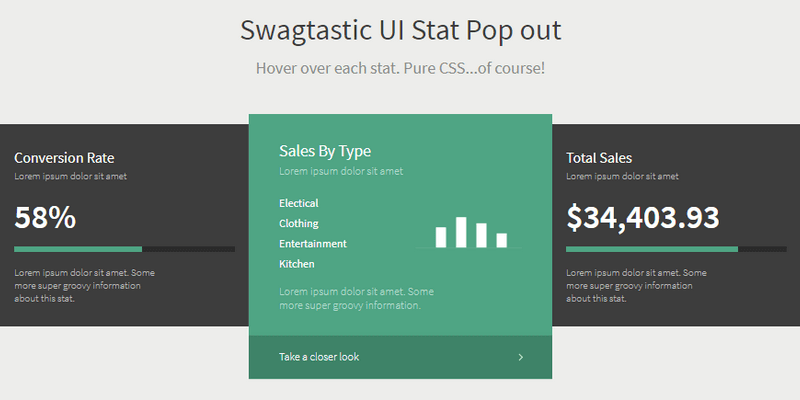Screen dimensions: 800x400
Task: Click the 58% conversion value
Action: pos(45,217)
